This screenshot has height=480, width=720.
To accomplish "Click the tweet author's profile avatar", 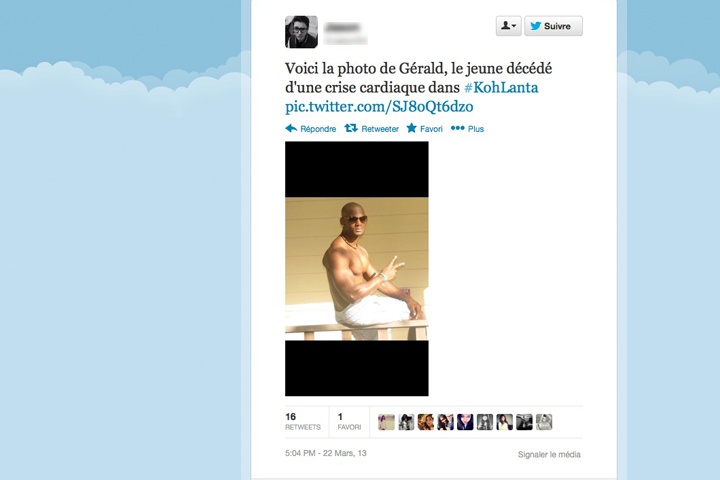I will [301, 32].
